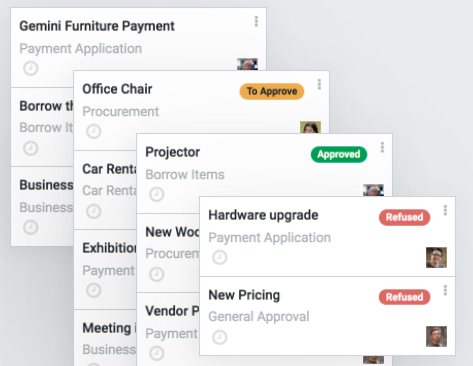Open the New Pricing request title
The height and width of the screenshot is (366, 473).
[x=244, y=295]
